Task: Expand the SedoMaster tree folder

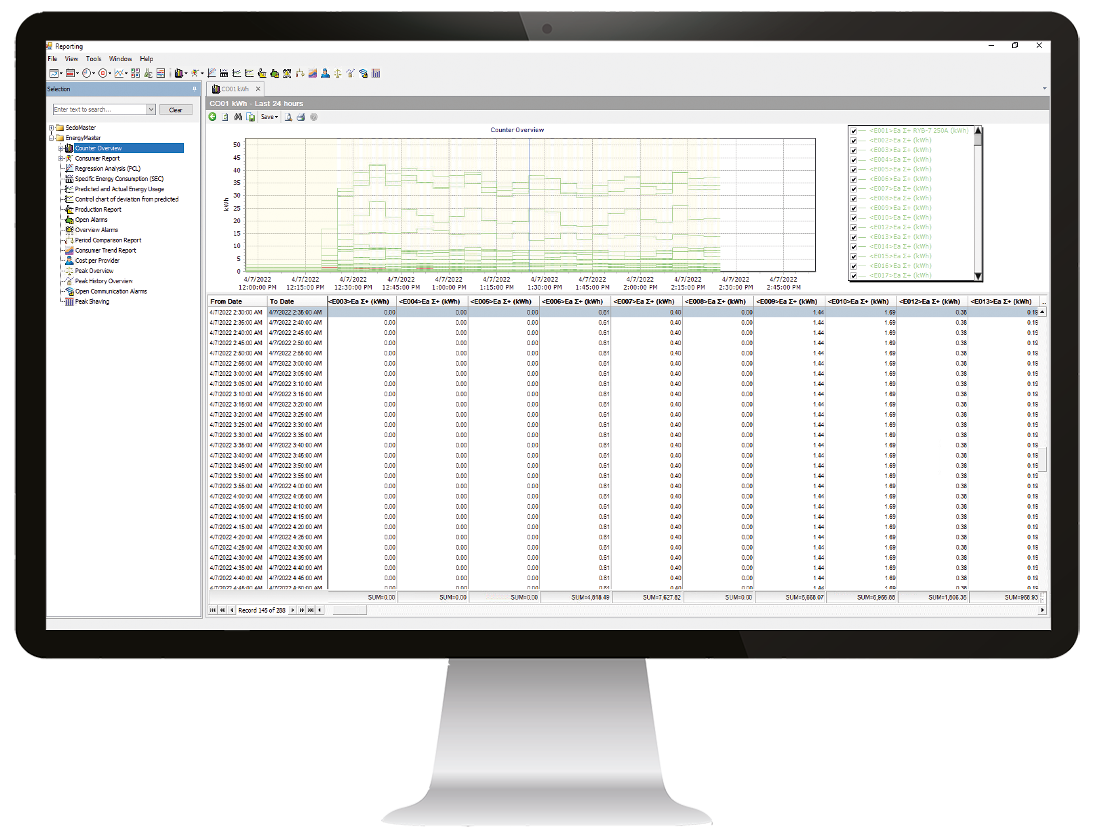Action: click(50, 128)
